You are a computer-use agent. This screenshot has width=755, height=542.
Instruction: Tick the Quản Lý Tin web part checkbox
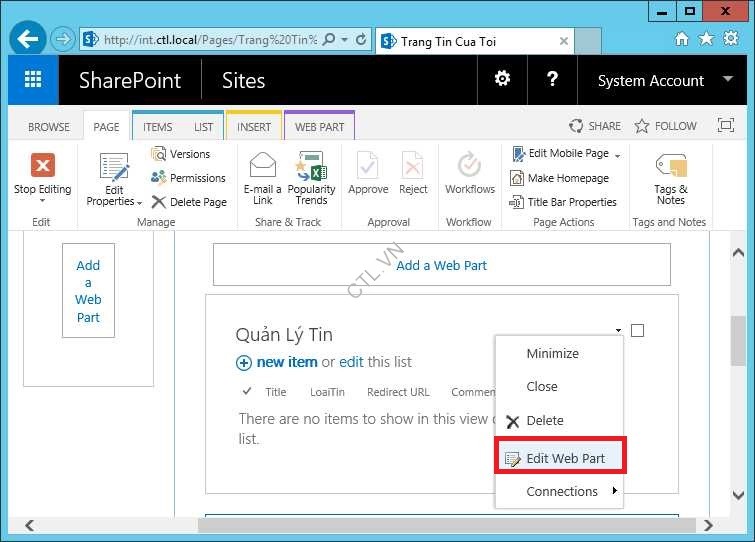(637, 330)
